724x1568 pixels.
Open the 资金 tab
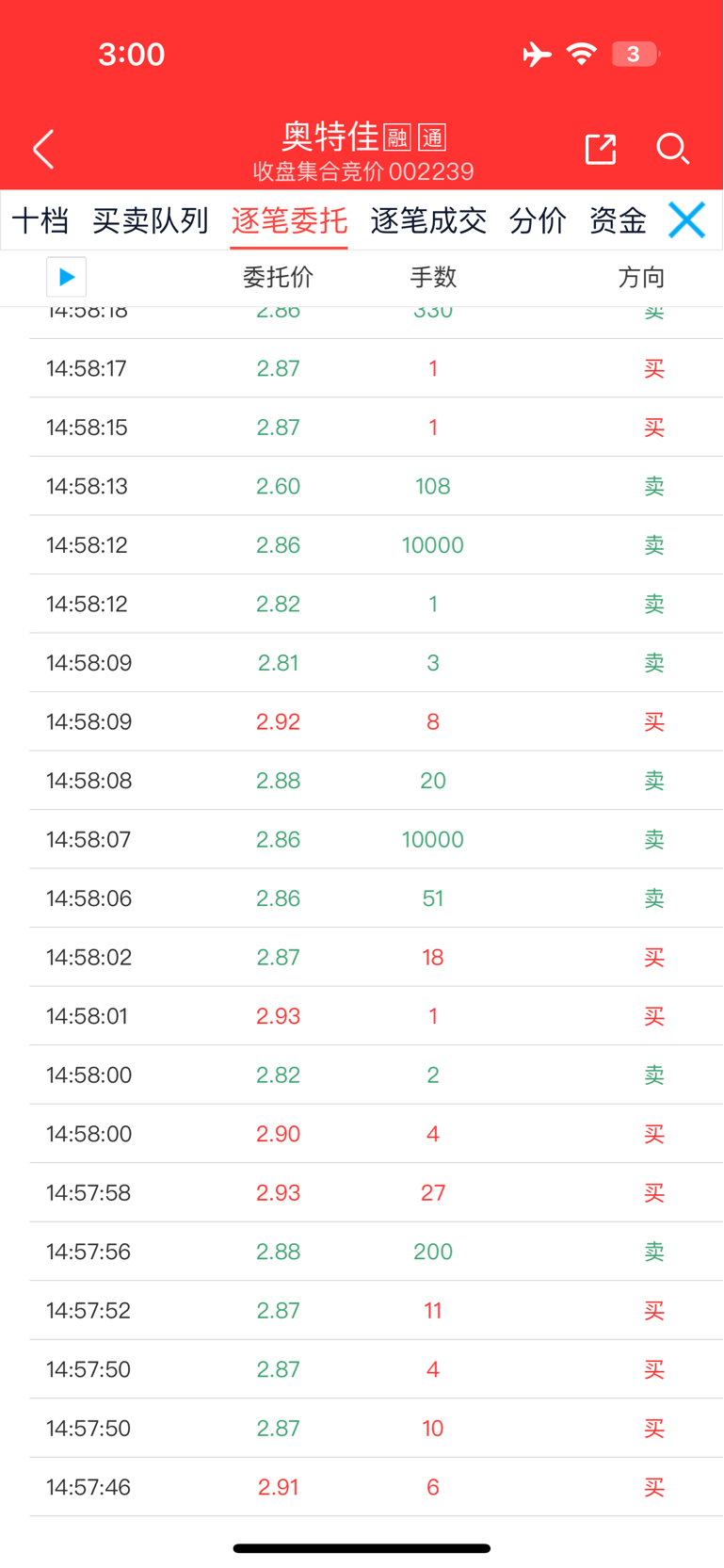click(618, 220)
